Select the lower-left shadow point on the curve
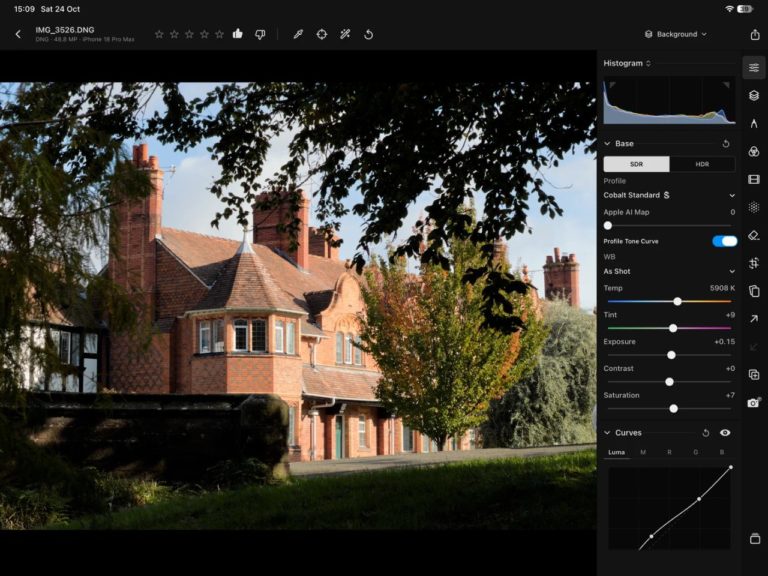768x576 pixels. pyautogui.click(x=651, y=536)
